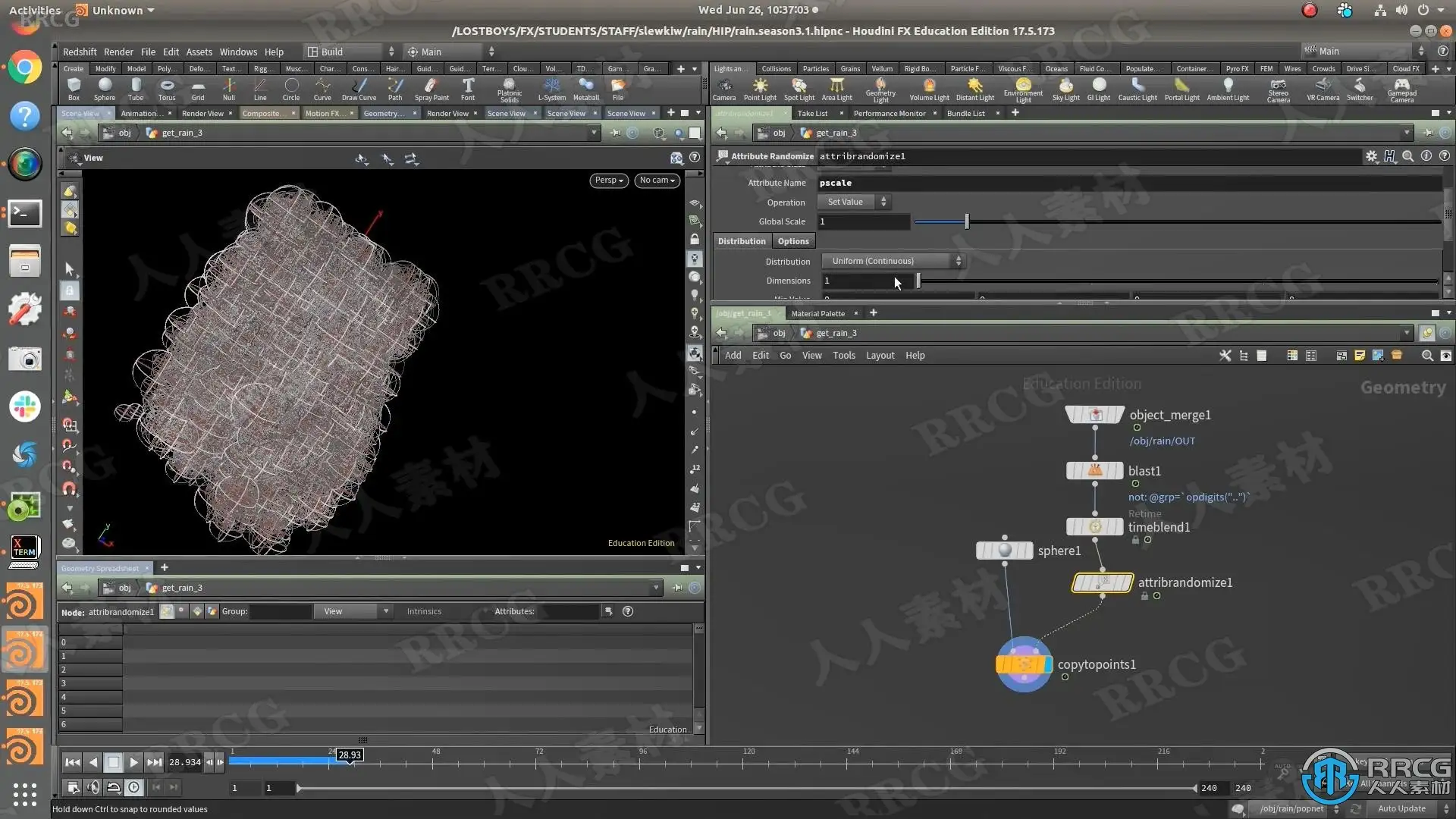Click the global animation range slider
1456x819 pixels.
747,788
